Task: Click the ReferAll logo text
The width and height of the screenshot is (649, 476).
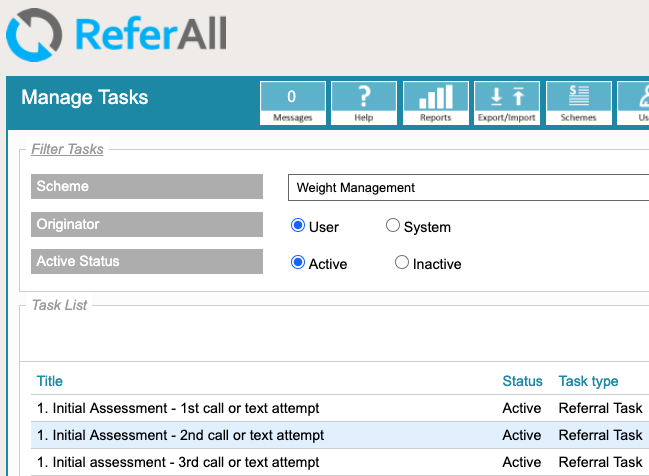Action: click(150, 33)
